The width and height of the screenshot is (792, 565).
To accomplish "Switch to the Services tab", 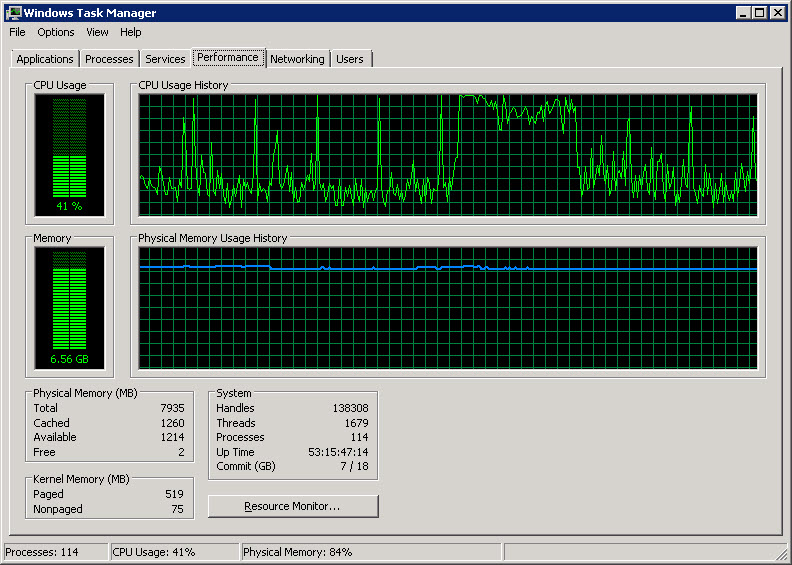I will point(165,59).
